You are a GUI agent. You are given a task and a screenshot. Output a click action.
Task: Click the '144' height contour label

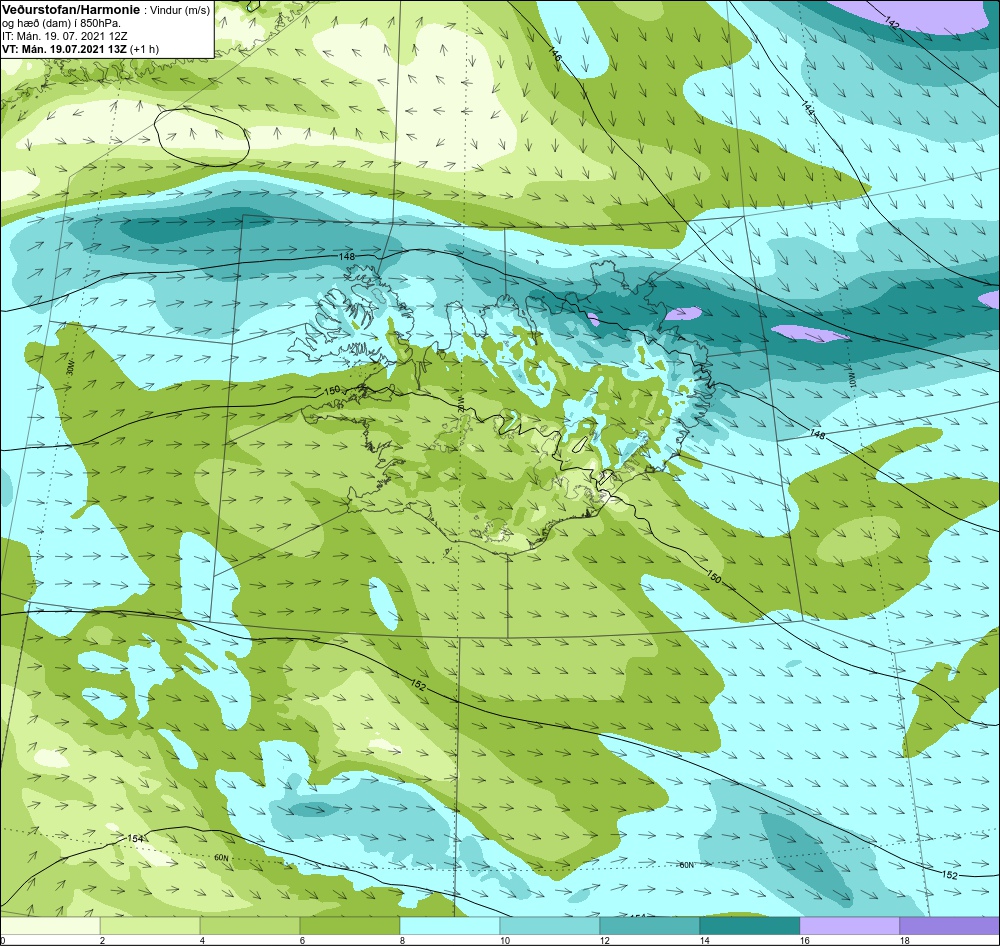click(808, 108)
